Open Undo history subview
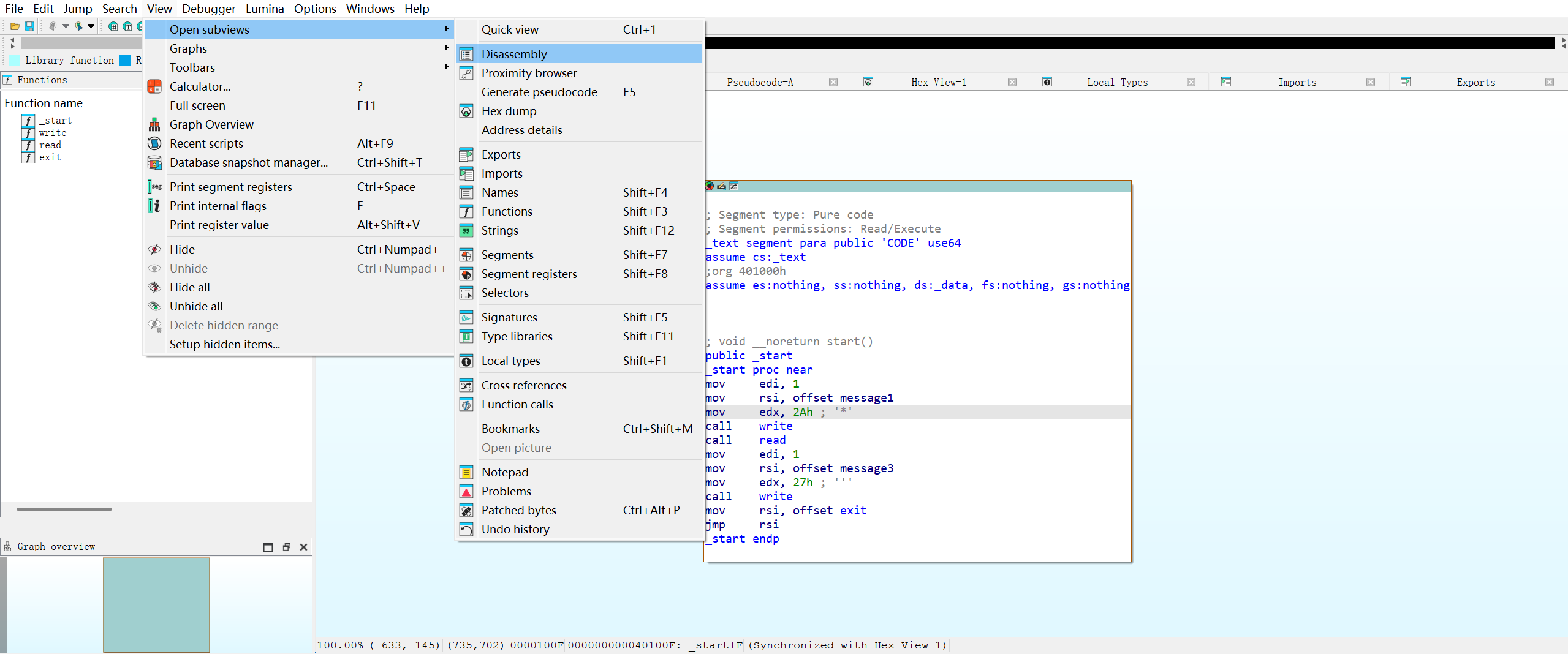The image size is (1568, 654). coord(580,529)
